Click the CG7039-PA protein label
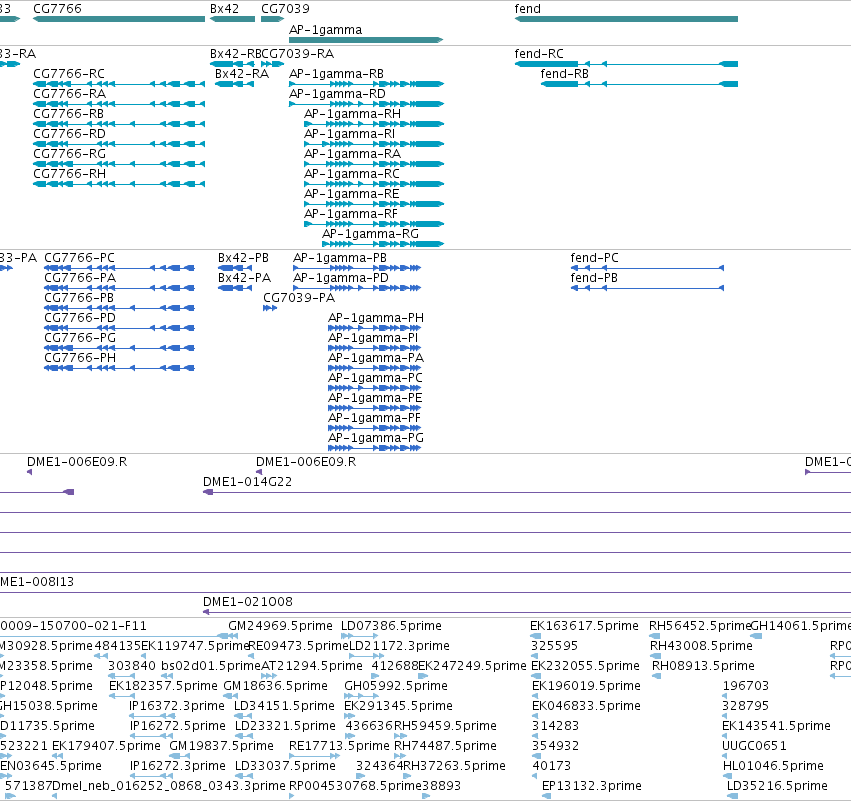The image size is (851, 801). click(299, 298)
